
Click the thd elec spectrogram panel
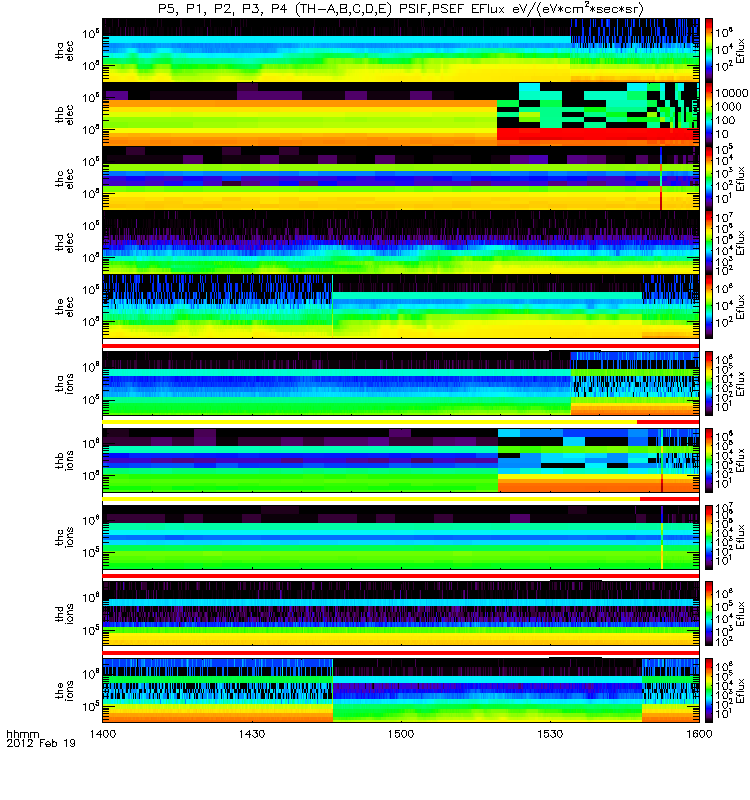tap(401, 242)
